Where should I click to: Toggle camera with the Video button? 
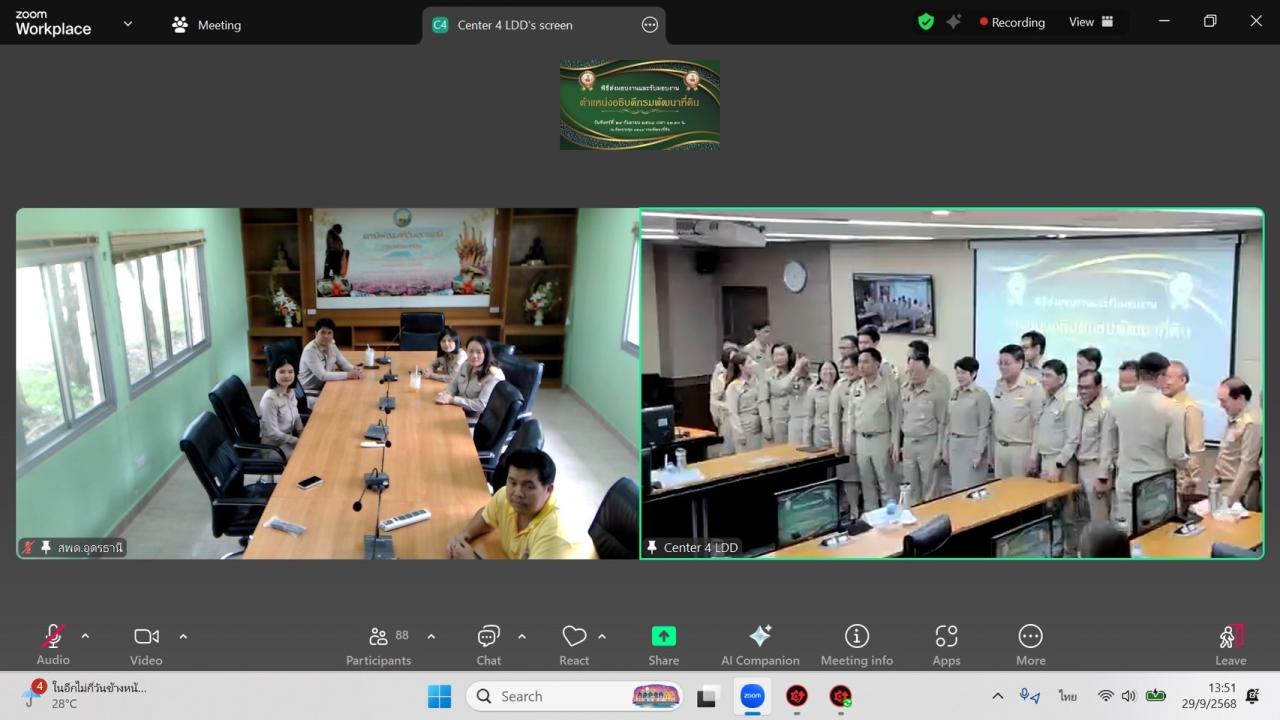coord(146,644)
